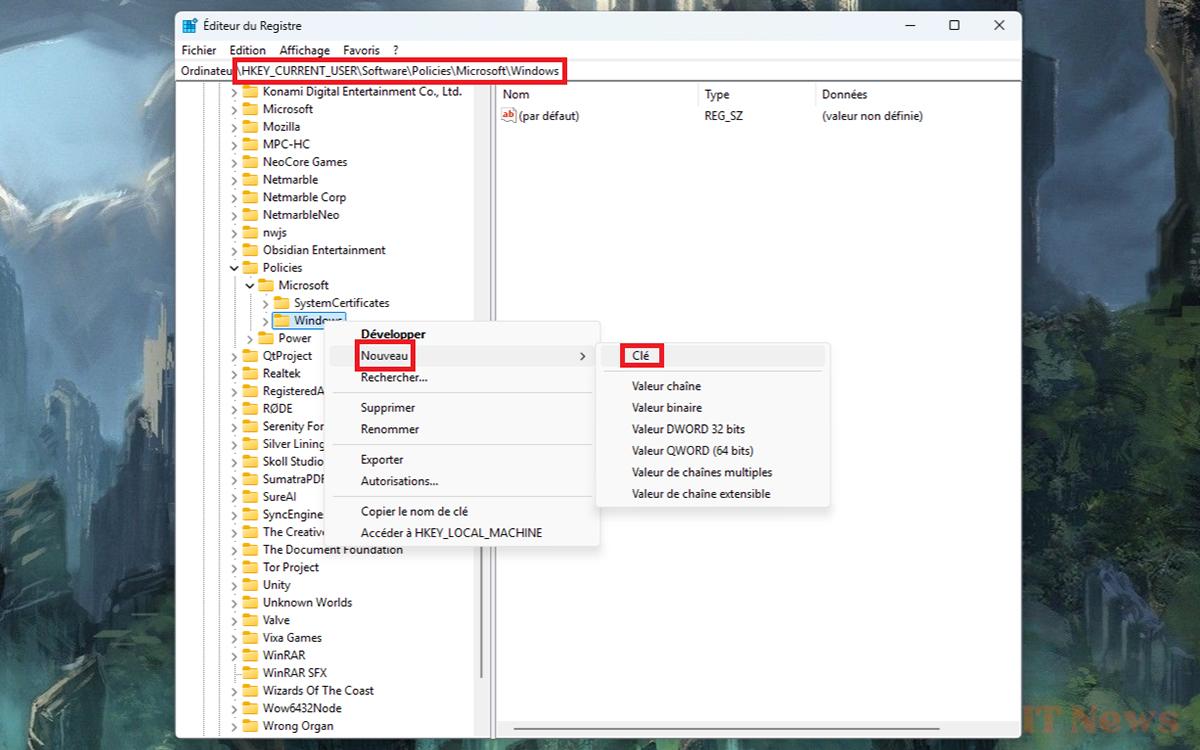Viewport: 1200px width, 750px height.
Task: Select Valeur de chaînes multiples
Action: pyautogui.click(x=712, y=472)
